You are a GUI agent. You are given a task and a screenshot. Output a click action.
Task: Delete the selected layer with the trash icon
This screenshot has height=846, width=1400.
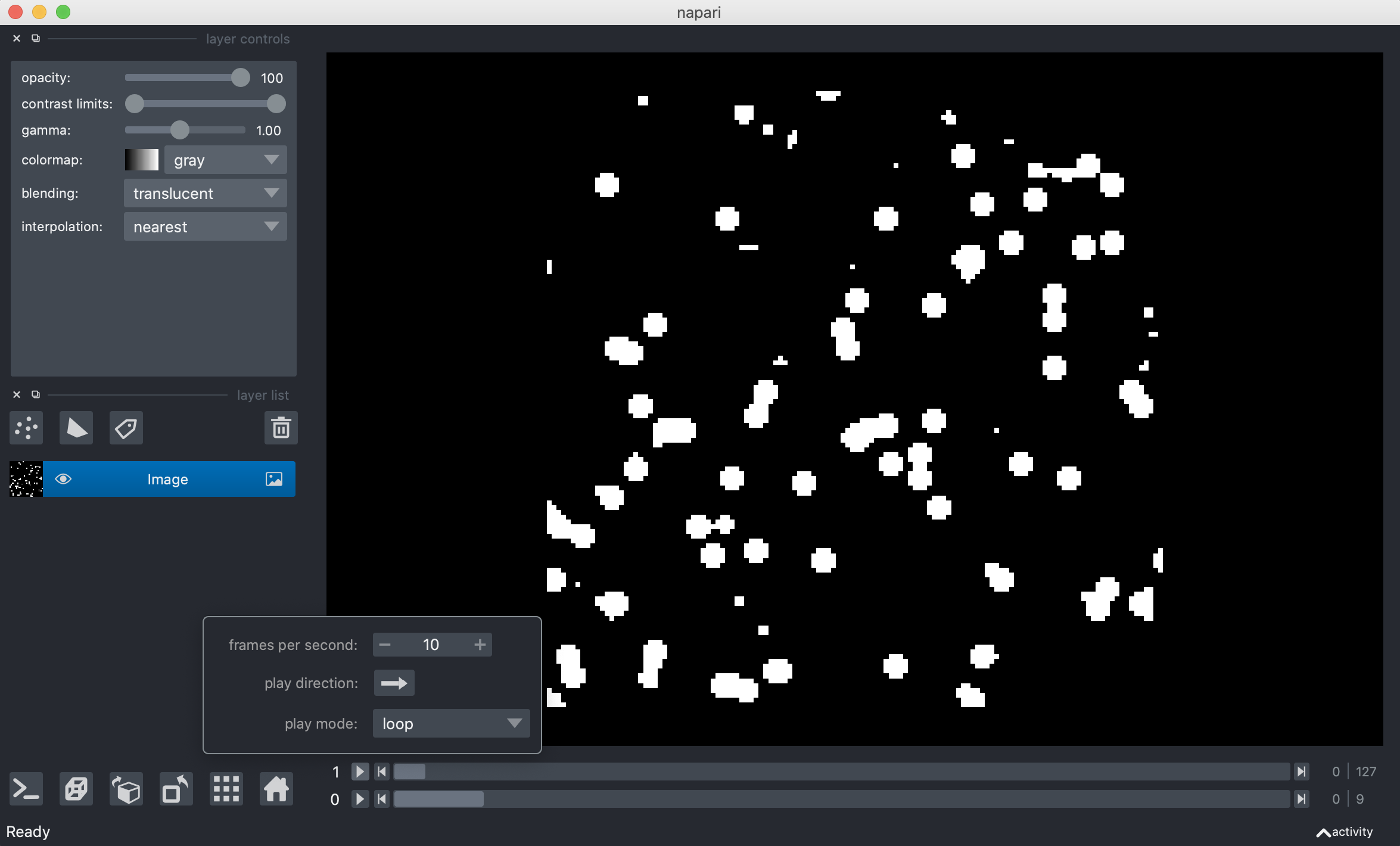click(x=281, y=428)
